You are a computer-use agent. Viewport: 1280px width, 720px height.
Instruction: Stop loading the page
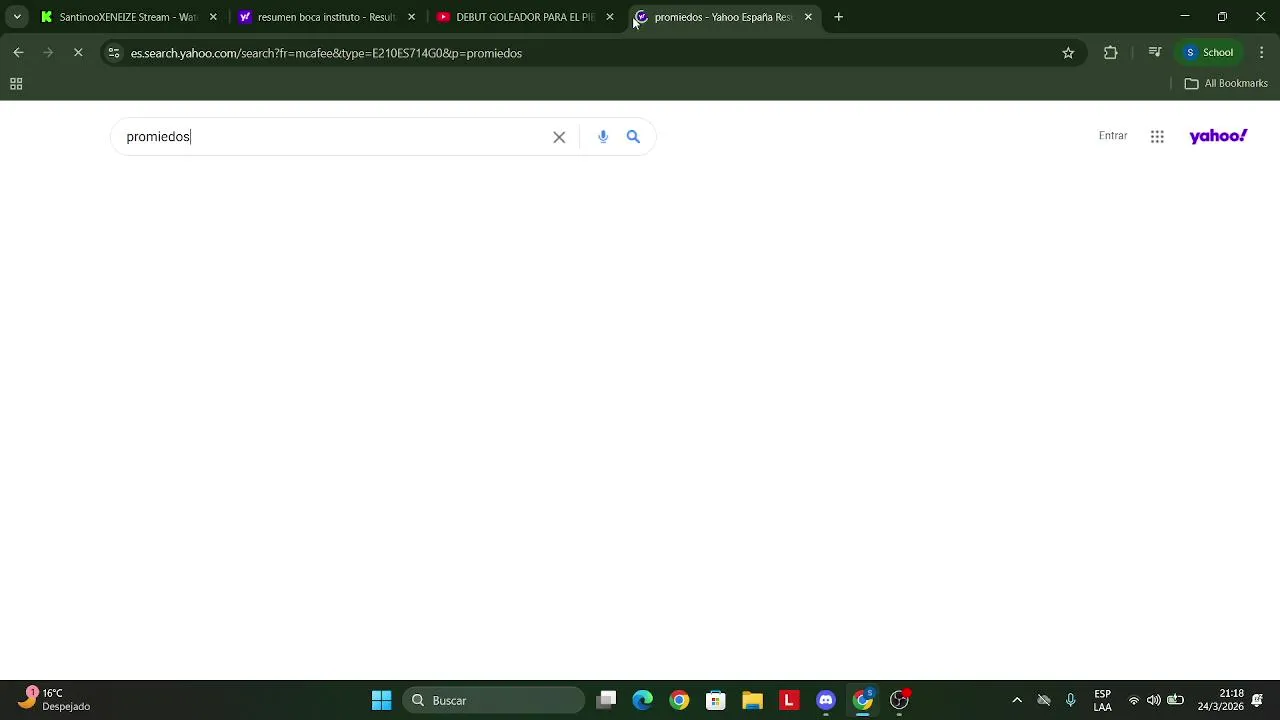pyautogui.click(x=78, y=53)
